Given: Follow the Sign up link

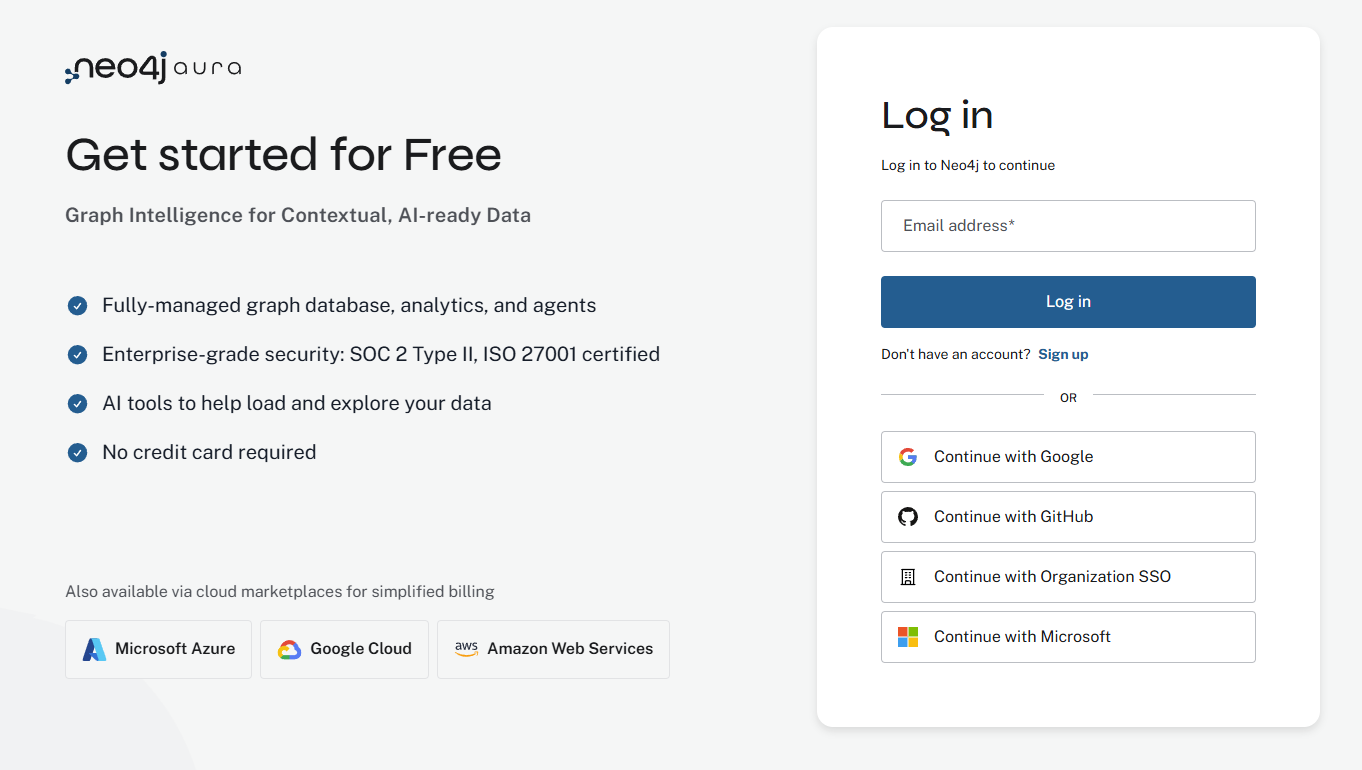Looking at the screenshot, I should tap(1063, 355).
